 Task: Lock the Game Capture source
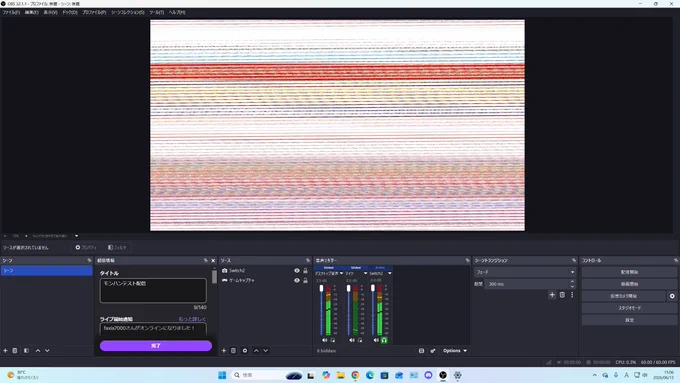click(305, 280)
